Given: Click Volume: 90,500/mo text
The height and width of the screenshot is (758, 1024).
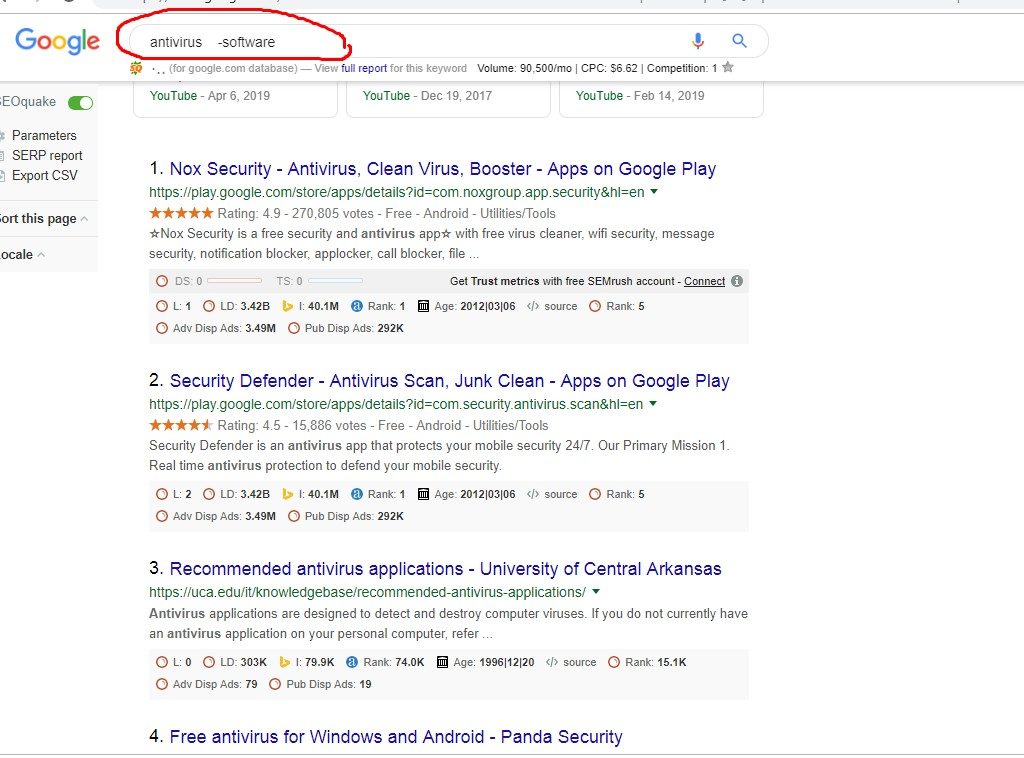Looking at the screenshot, I should point(524,68).
